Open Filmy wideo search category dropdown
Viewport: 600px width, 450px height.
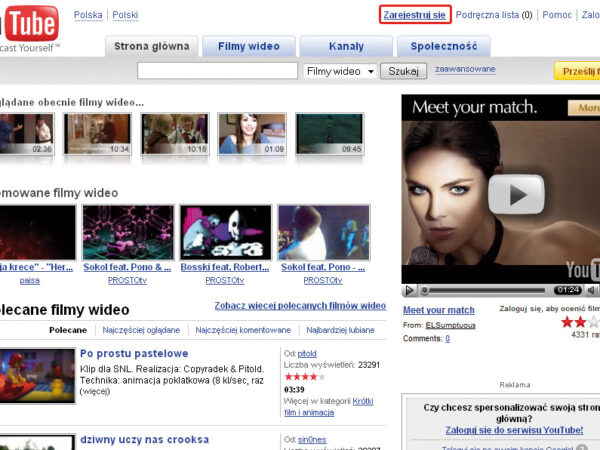click(x=340, y=71)
